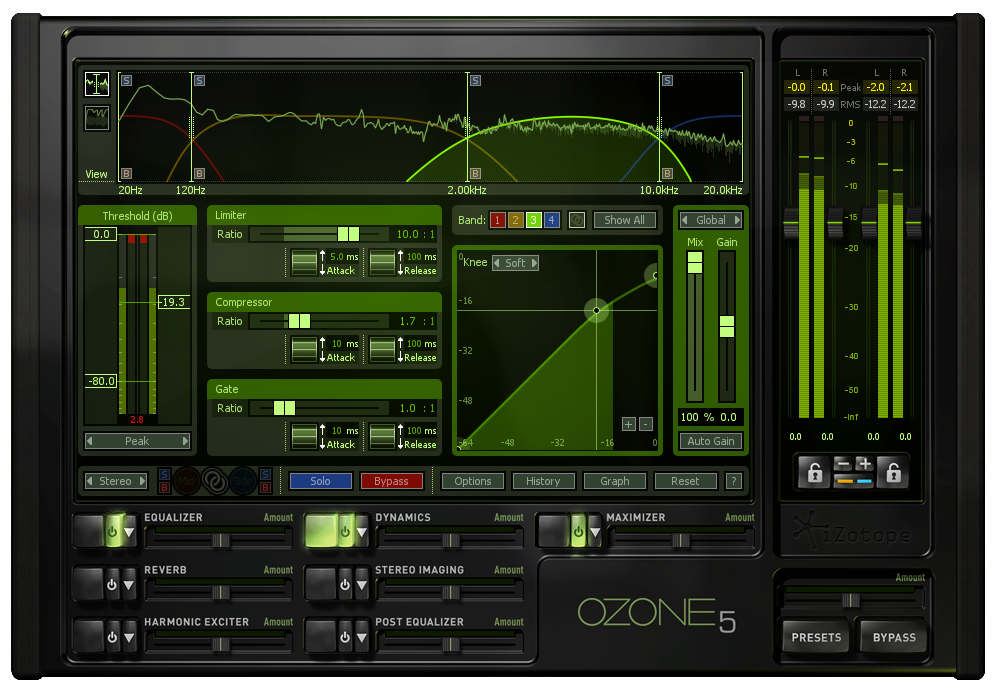The image size is (997, 692).
Task: Change the Knee setting from Soft
Action: click(514, 263)
